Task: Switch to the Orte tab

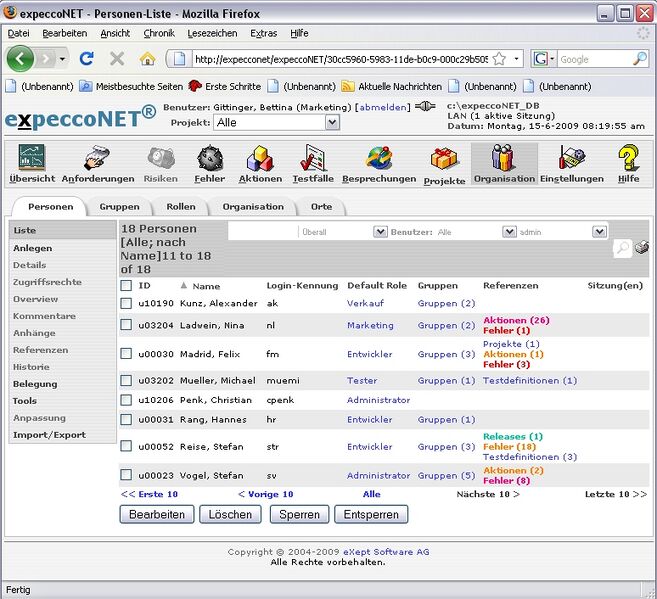Action: coord(321,207)
